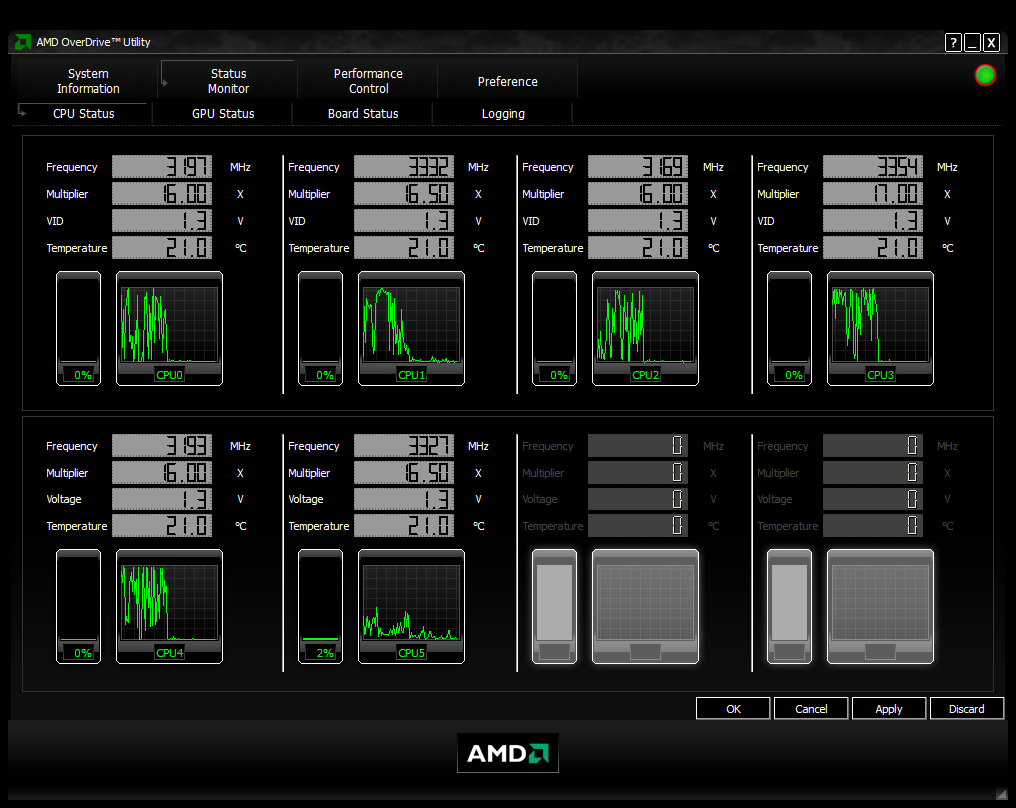Click CPU5 multiplier value 16.50
1016x808 pixels.
coord(404,473)
